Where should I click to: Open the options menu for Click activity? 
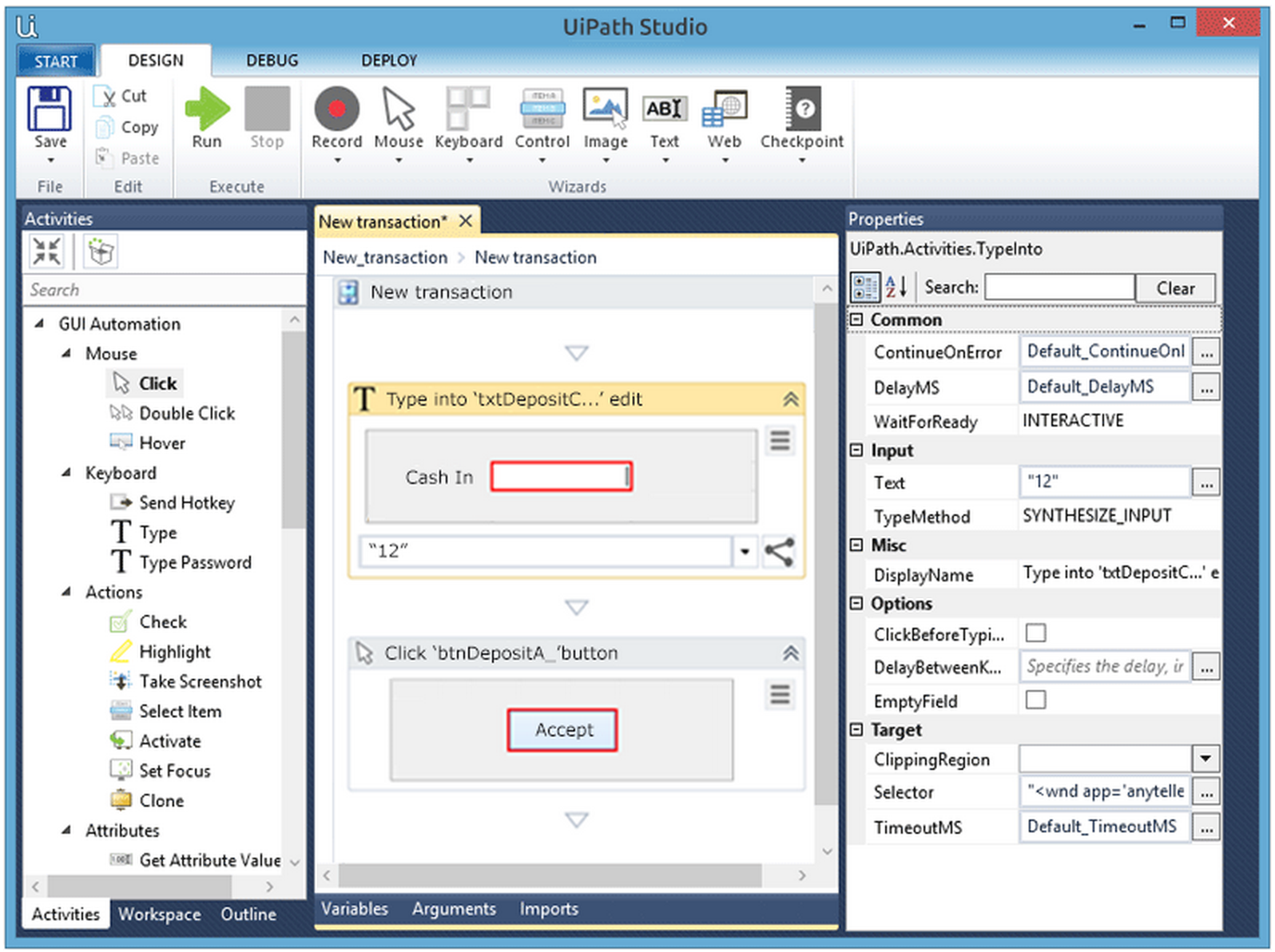tap(780, 694)
